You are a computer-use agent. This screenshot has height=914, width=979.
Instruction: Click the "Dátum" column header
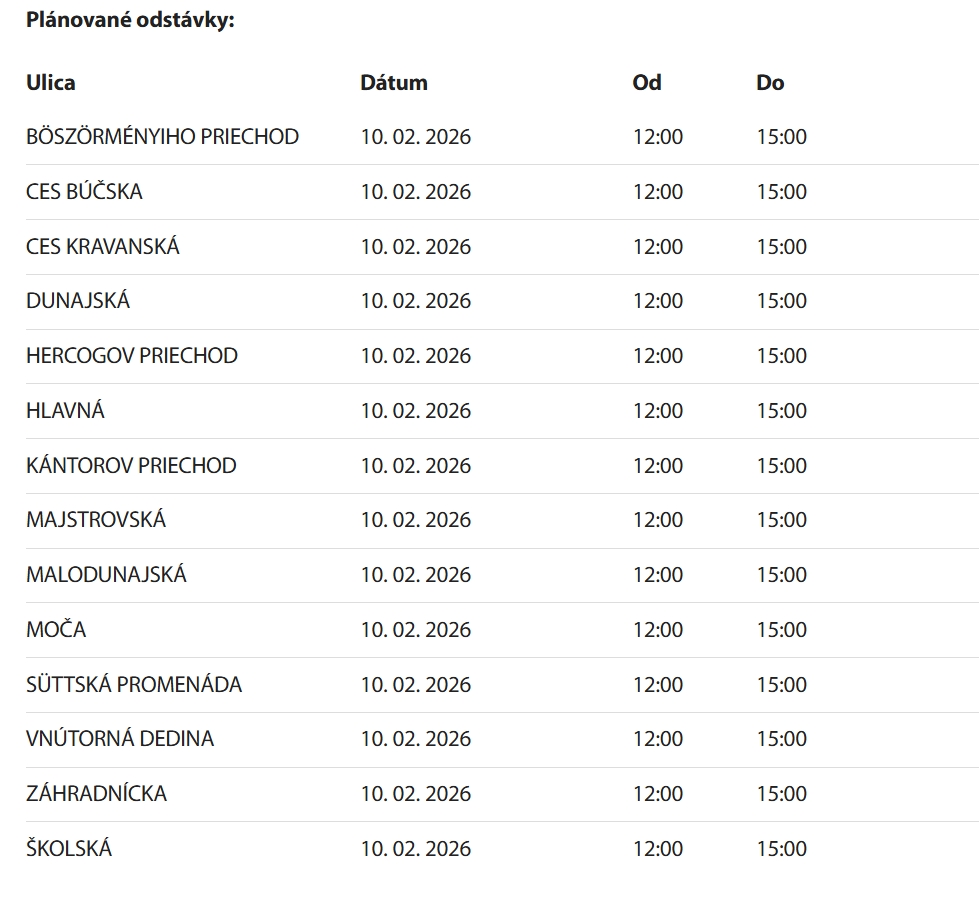[393, 83]
